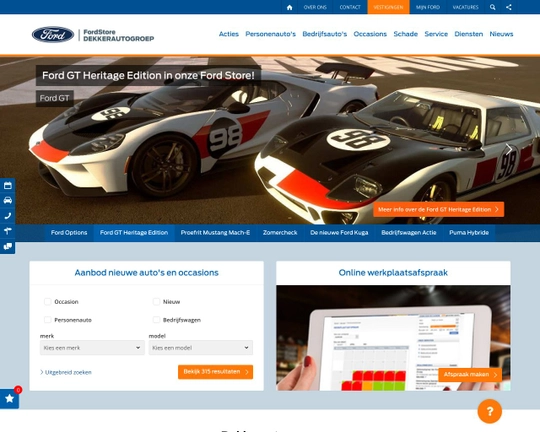Open Bedrijfsauto's in main navigation
The width and height of the screenshot is (540, 432).
[x=325, y=34]
